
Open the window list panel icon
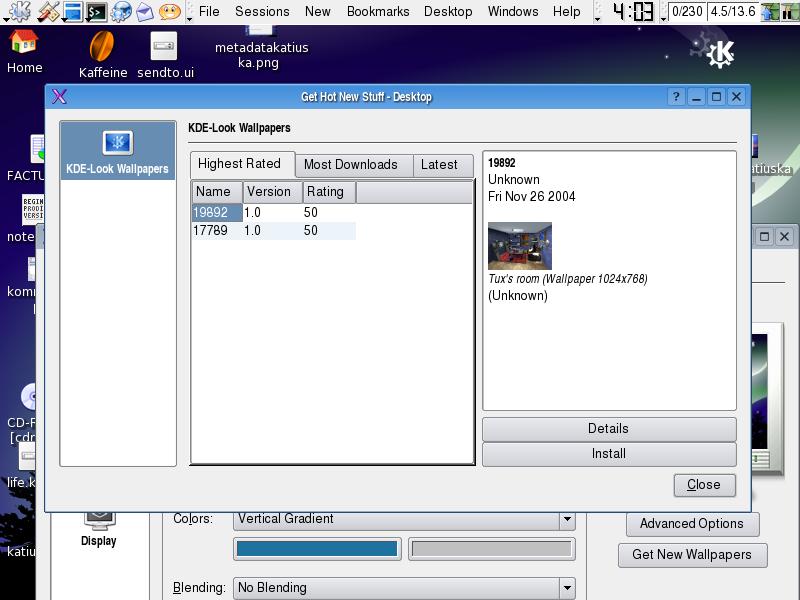(x=72, y=11)
